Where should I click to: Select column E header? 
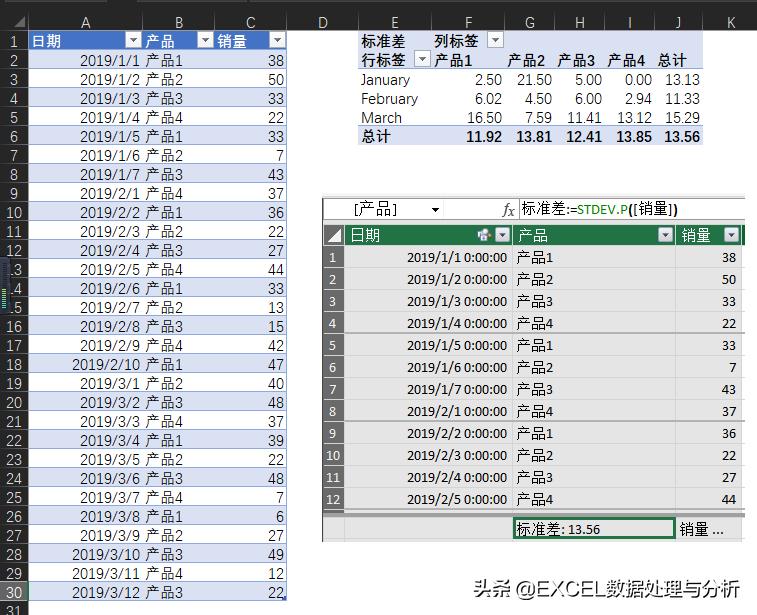click(x=394, y=22)
